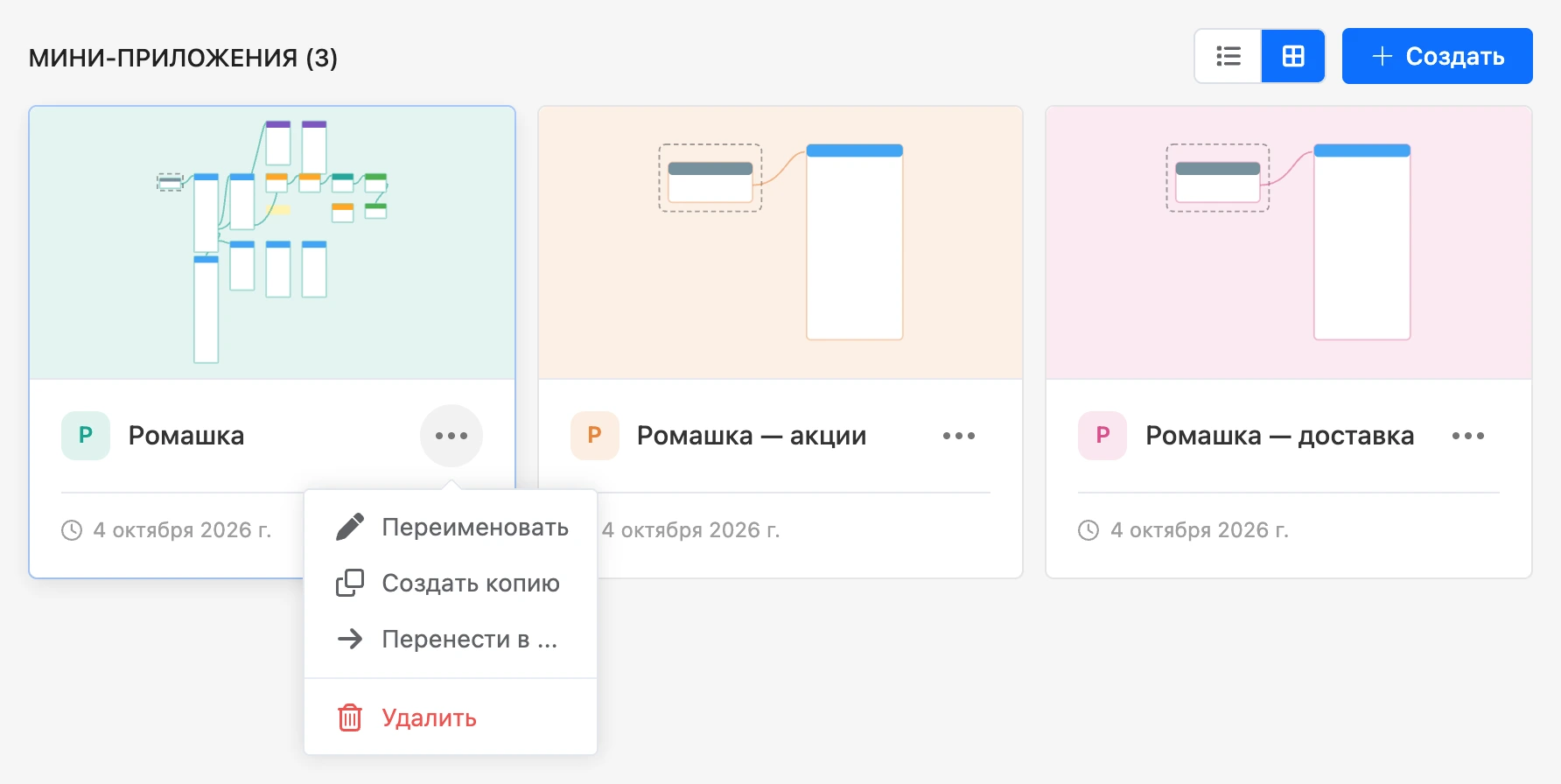Switch to list view

pyautogui.click(x=1228, y=56)
